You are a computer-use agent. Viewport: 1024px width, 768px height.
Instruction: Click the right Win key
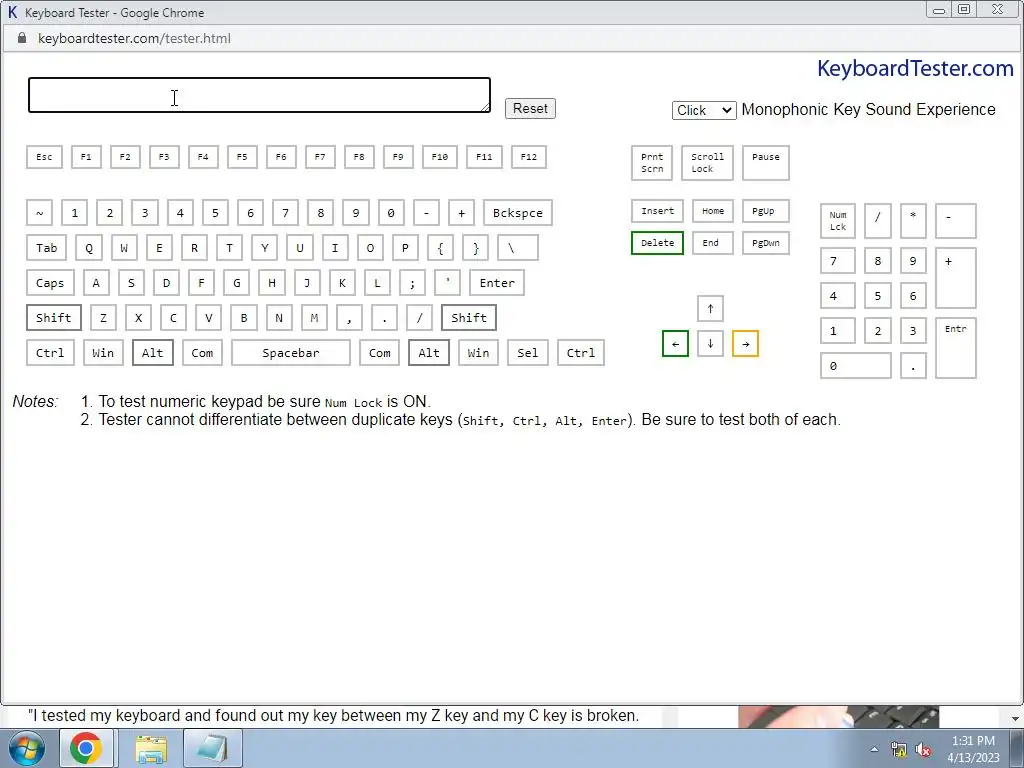[478, 353]
